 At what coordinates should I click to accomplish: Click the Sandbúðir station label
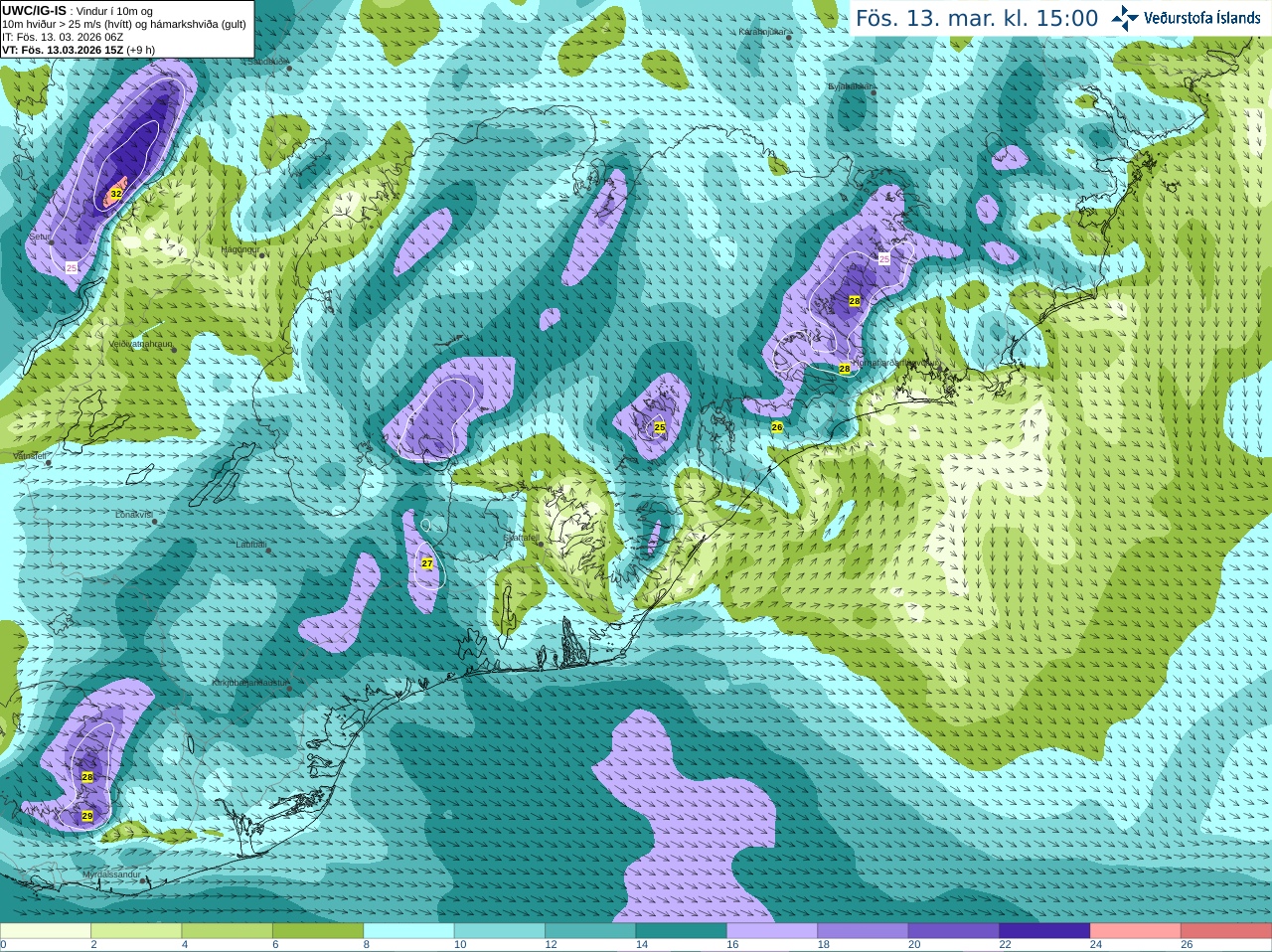click(x=266, y=61)
